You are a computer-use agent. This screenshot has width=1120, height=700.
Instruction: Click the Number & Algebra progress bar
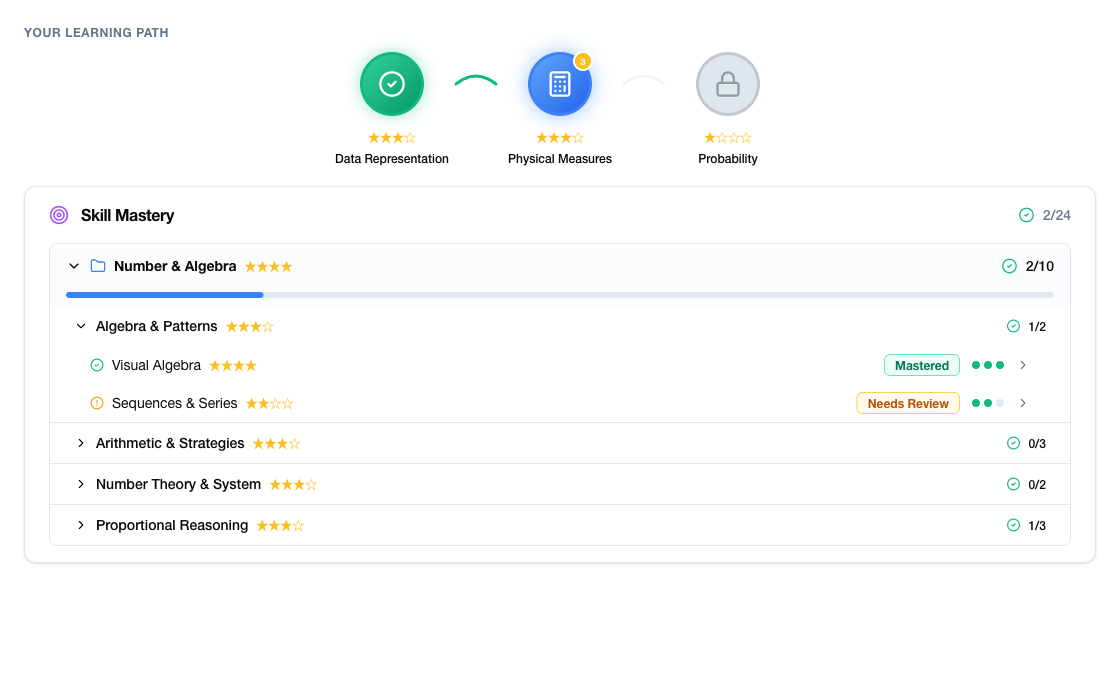559,295
